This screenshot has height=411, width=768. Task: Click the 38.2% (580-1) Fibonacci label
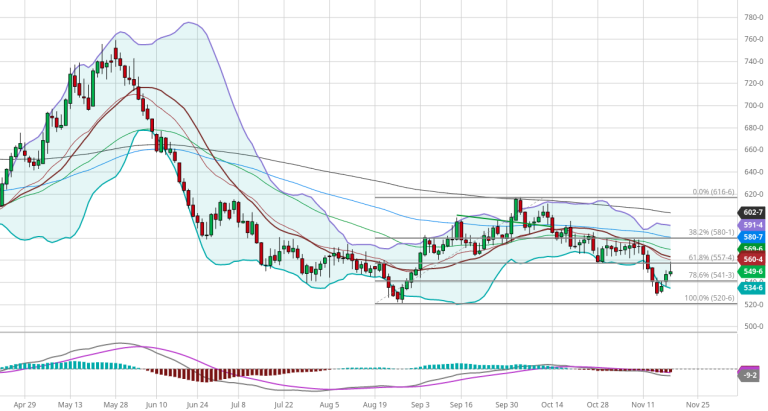click(x=713, y=232)
